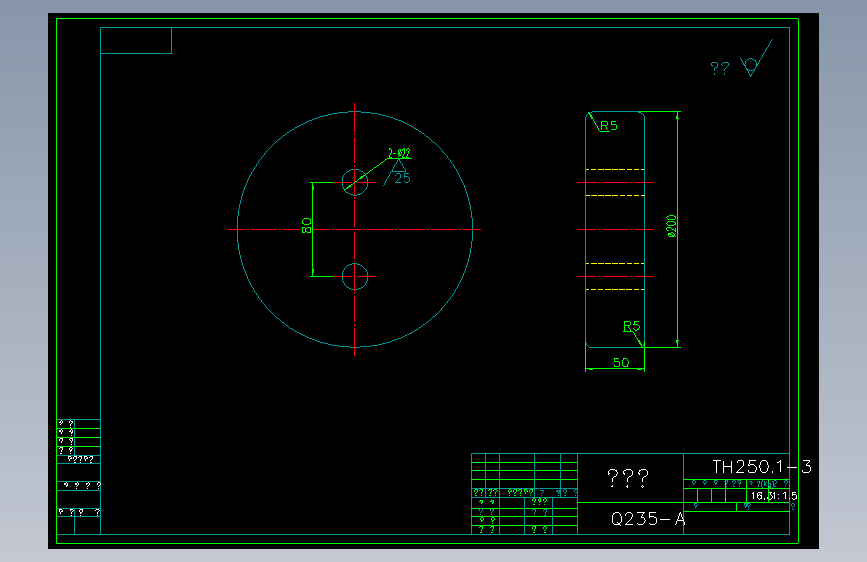Select the upper R5 fillet label

[x=609, y=126]
